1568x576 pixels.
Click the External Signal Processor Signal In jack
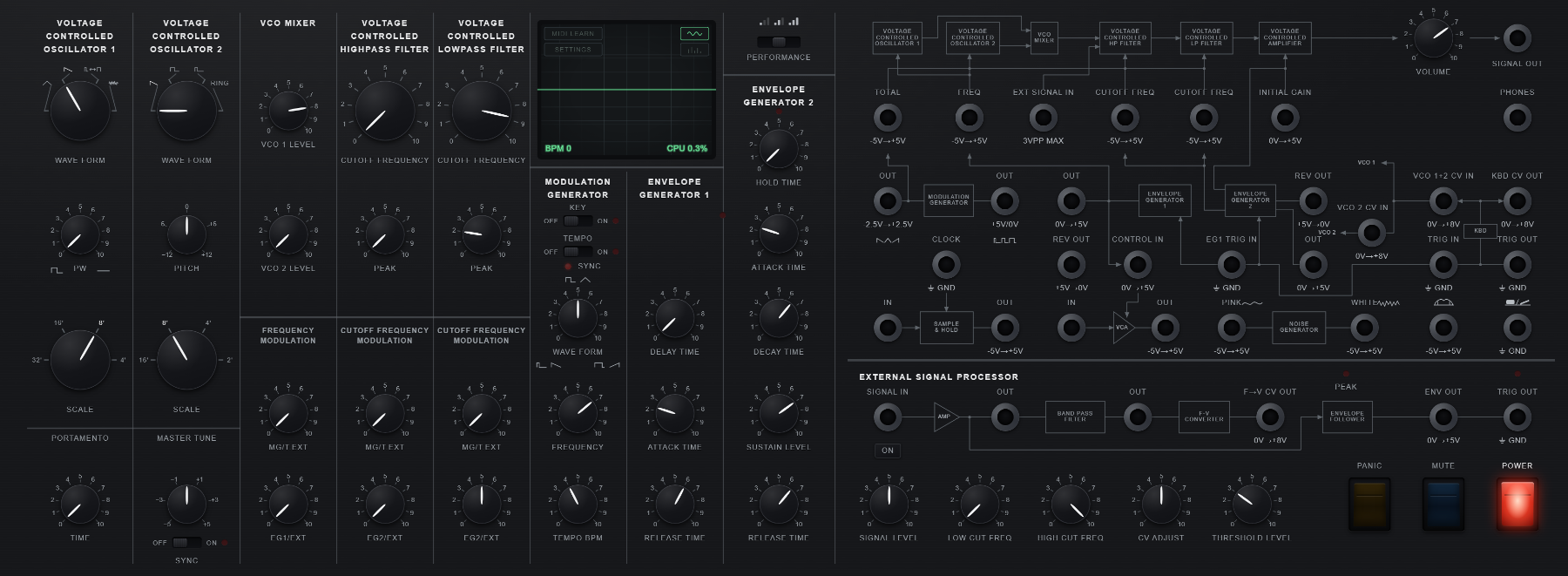888,417
